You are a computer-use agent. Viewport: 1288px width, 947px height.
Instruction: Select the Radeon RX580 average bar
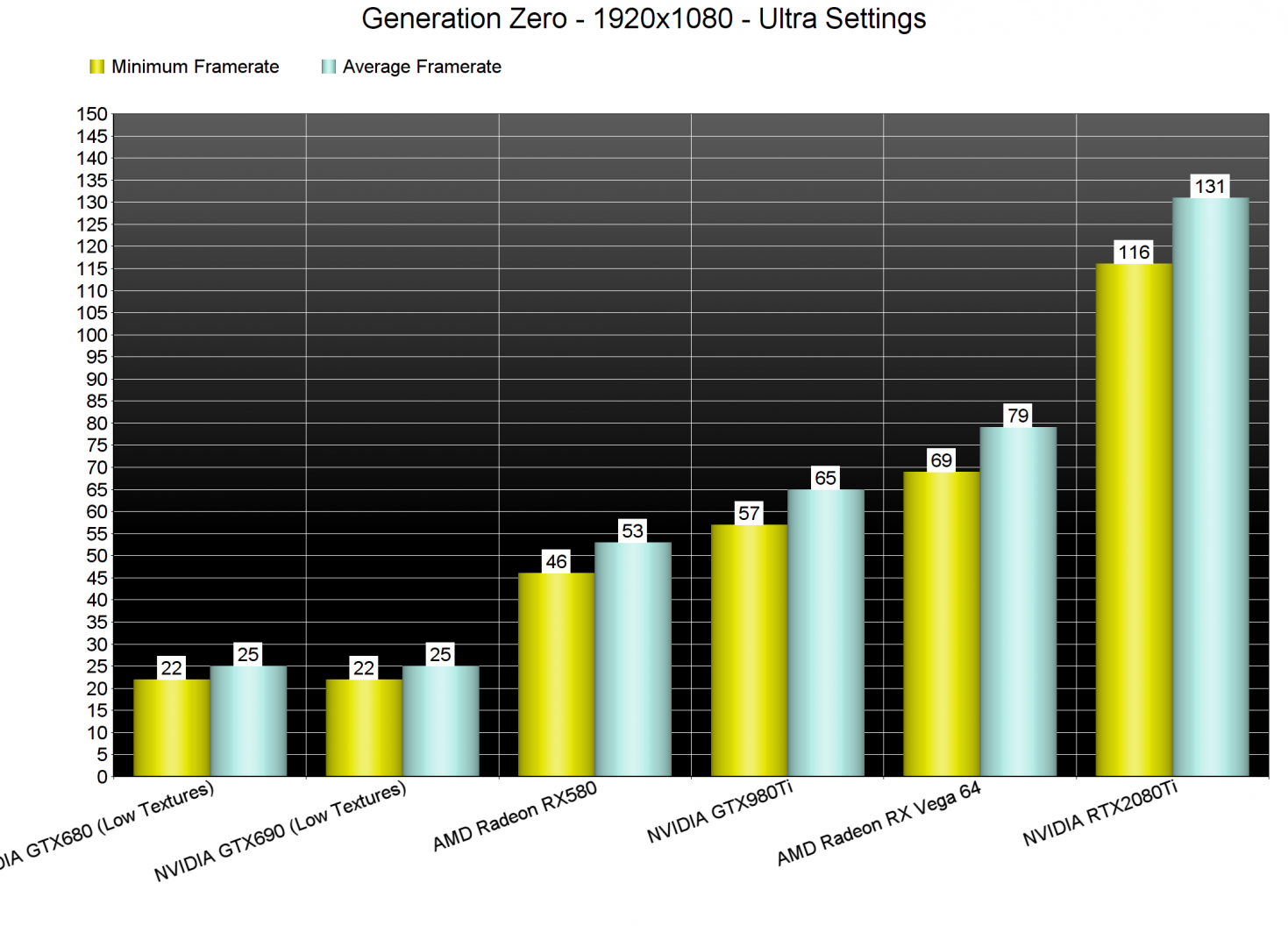(x=632, y=659)
